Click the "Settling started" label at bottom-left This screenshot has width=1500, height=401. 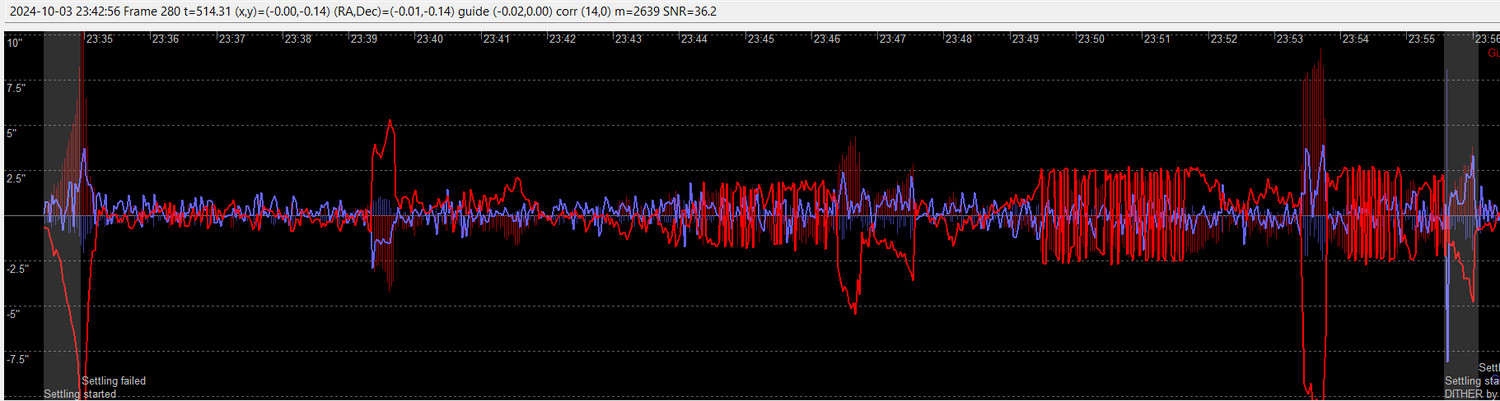[x=80, y=394]
